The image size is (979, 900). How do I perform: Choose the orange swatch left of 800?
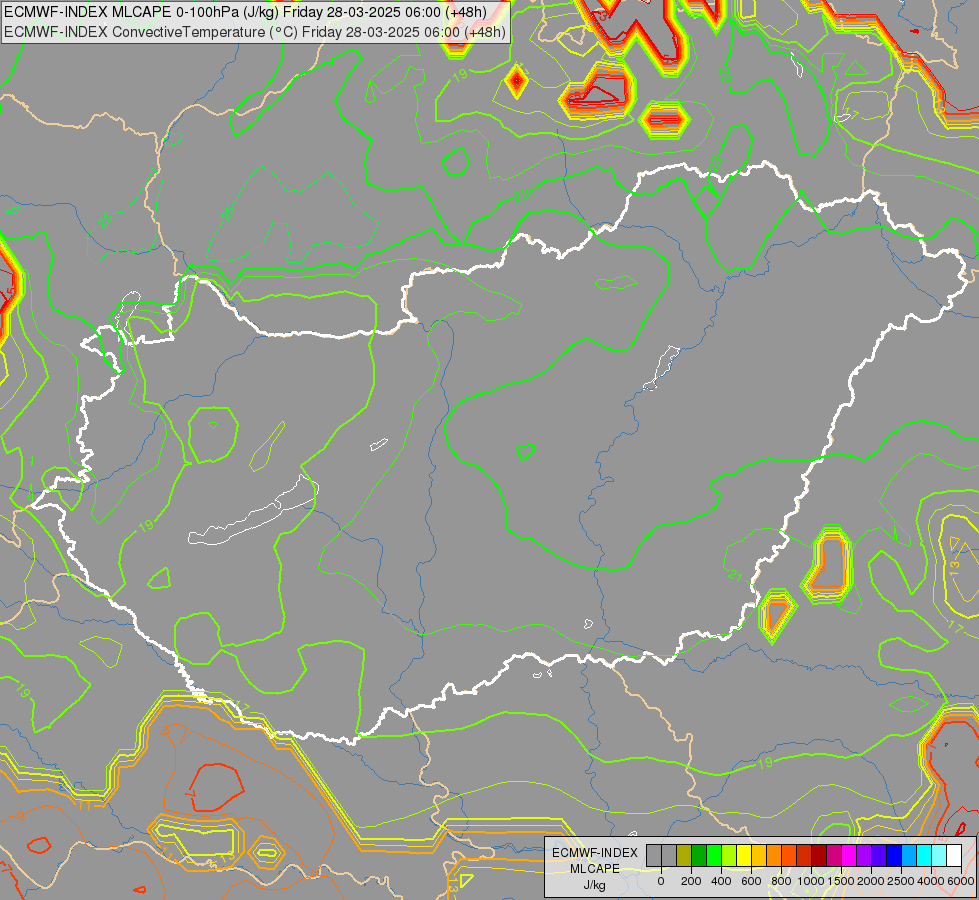pos(774,856)
